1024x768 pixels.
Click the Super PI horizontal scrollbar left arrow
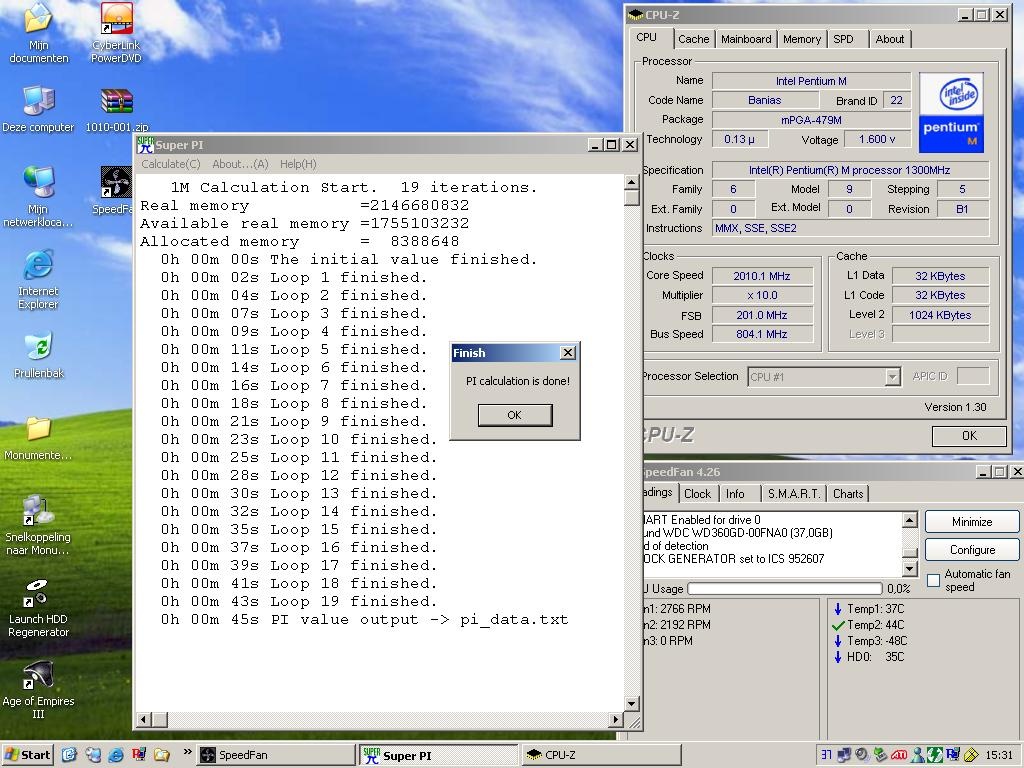coord(144,720)
